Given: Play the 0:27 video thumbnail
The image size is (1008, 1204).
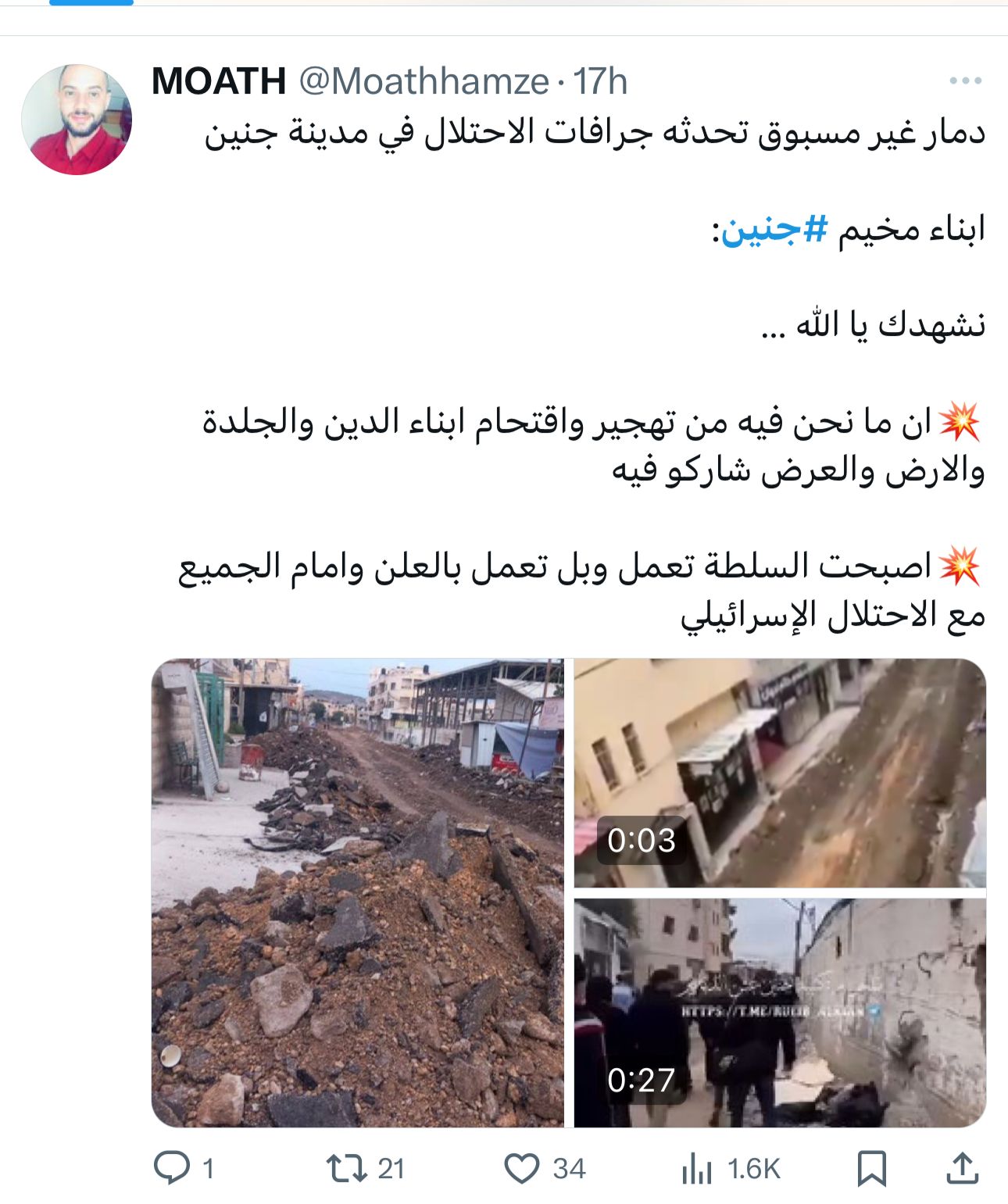Looking at the screenshot, I should click(x=780, y=1013).
